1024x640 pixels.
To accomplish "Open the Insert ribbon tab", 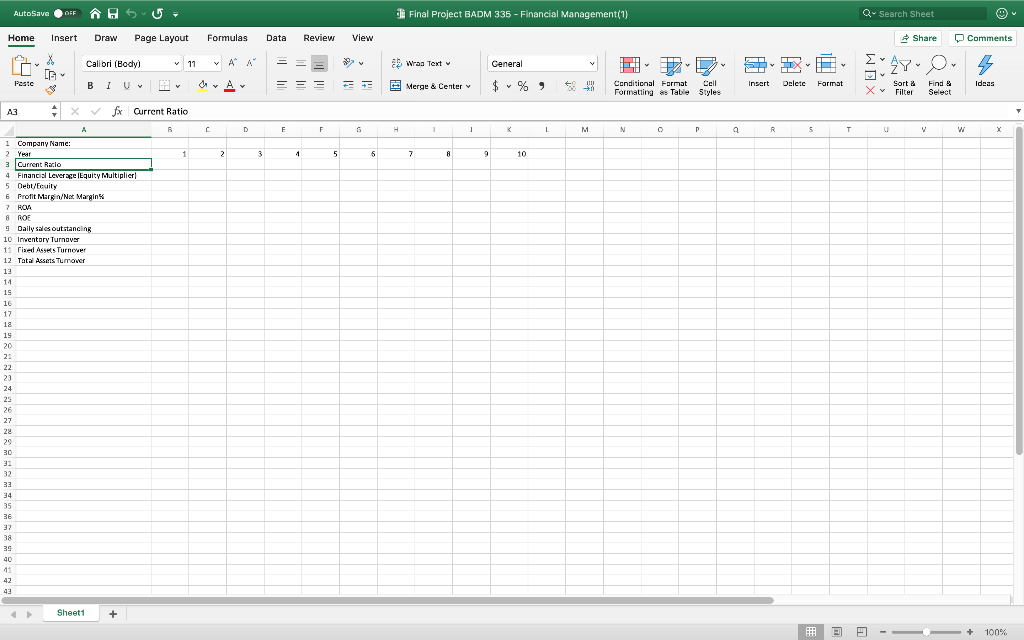I will [64, 38].
